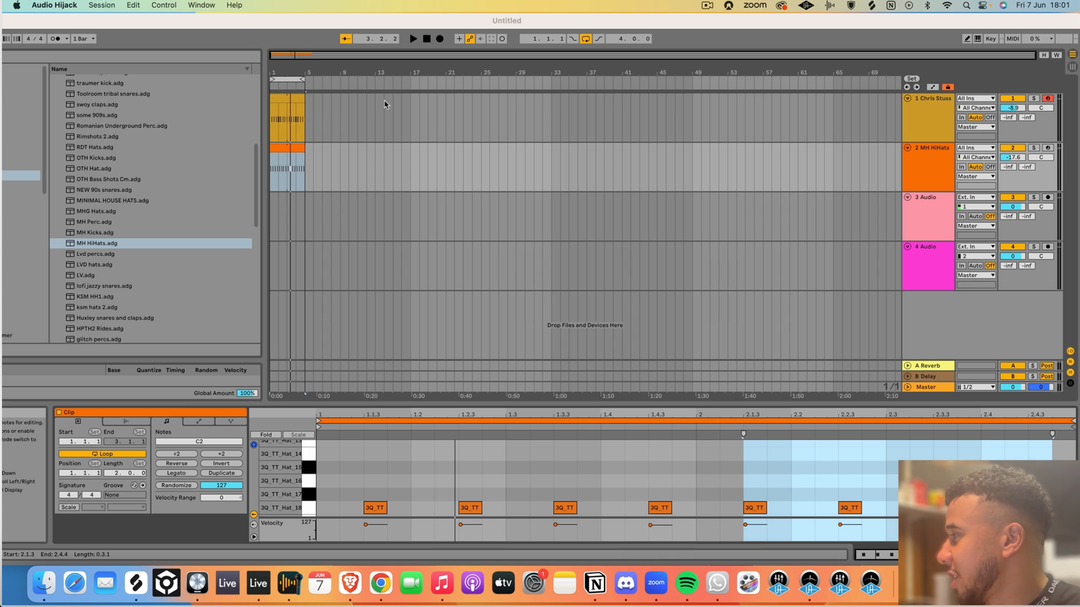Disable track 3 Audio activator button
The image size is (1080, 607).
1012,197
